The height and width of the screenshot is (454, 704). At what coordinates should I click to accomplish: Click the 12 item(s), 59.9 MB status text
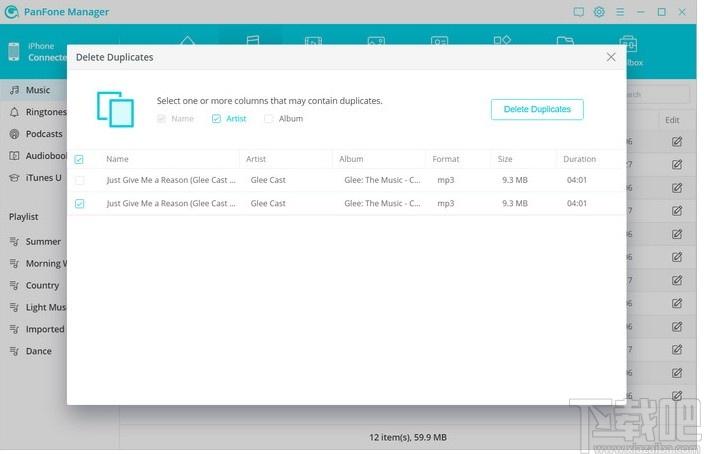coord(408,437)
